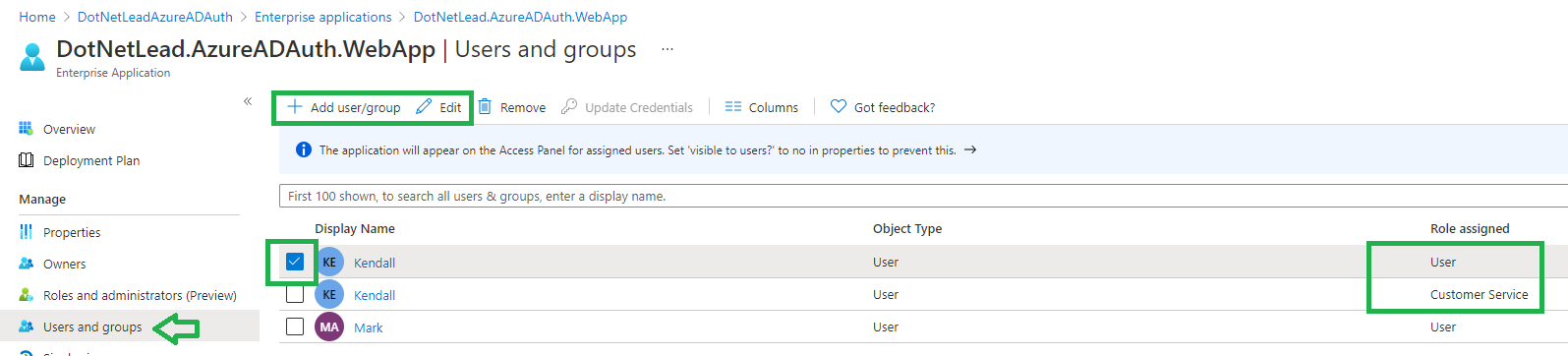Open the ellipsis more options beside title
The height and width of the screenshot is (356, 1568).
[668, 49]
